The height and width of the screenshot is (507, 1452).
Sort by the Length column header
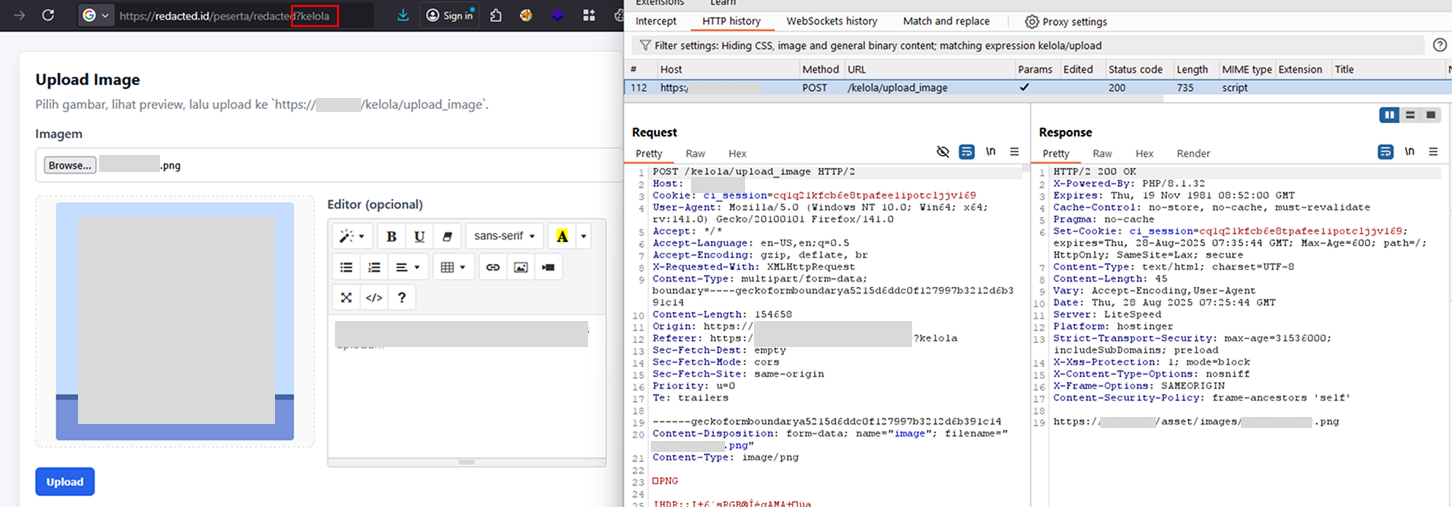coord(1193,69)
